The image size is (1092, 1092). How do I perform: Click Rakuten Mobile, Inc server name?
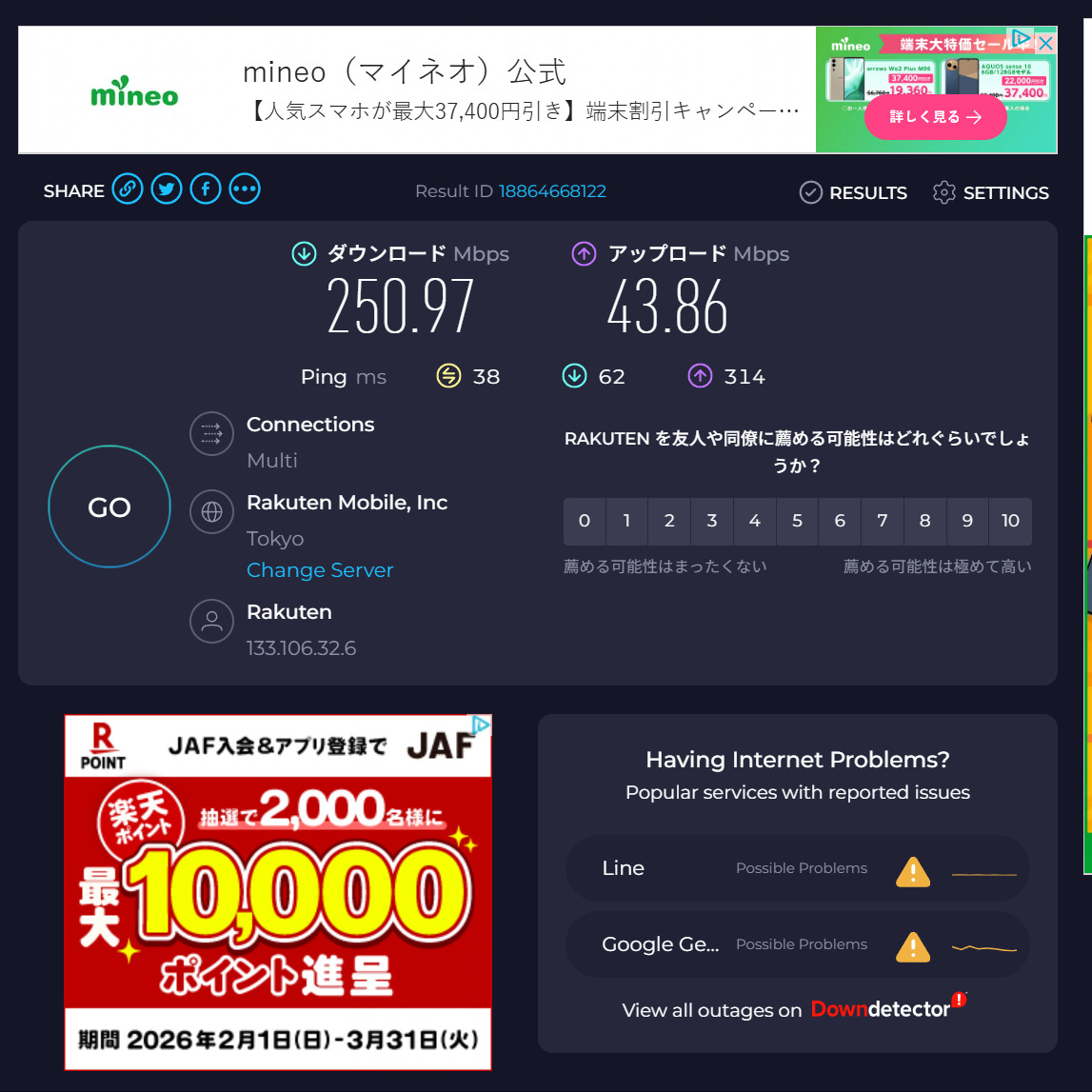tap(347, 502)
